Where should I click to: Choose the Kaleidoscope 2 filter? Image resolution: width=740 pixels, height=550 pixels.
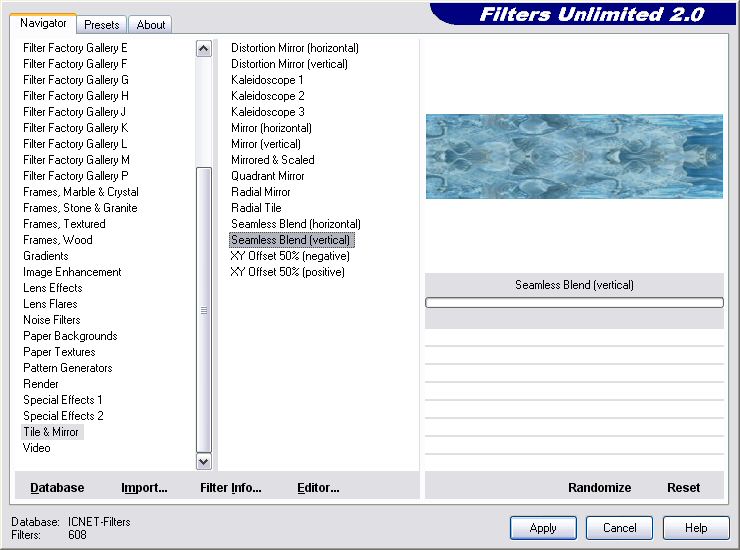pos(268,96)
